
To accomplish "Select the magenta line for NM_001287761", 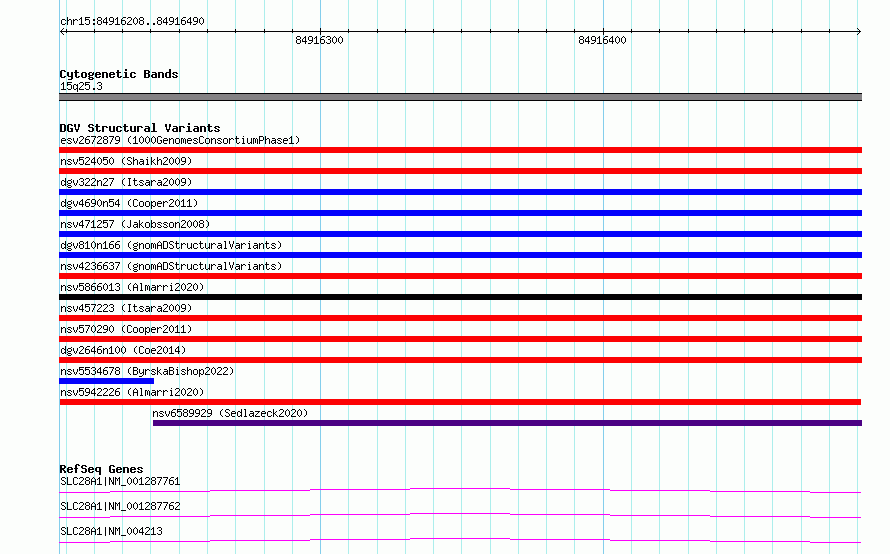I will coord(460,490).
